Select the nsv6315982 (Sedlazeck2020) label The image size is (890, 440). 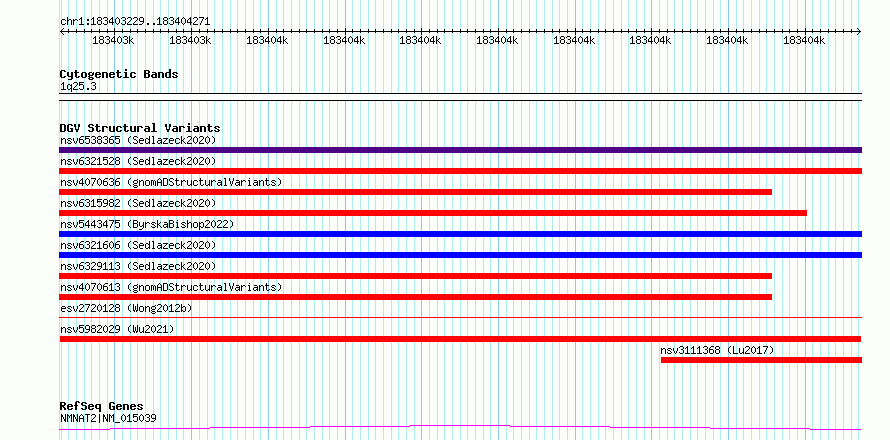click(138, 203)
